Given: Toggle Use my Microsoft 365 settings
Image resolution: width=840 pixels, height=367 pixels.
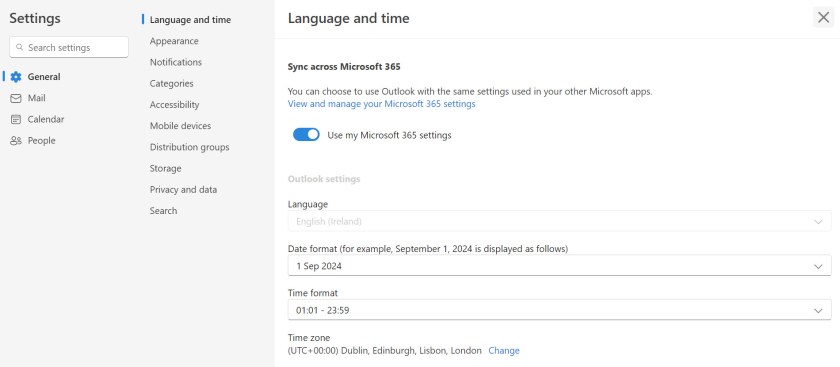Looking at the screenshot, I should (306, 135).
